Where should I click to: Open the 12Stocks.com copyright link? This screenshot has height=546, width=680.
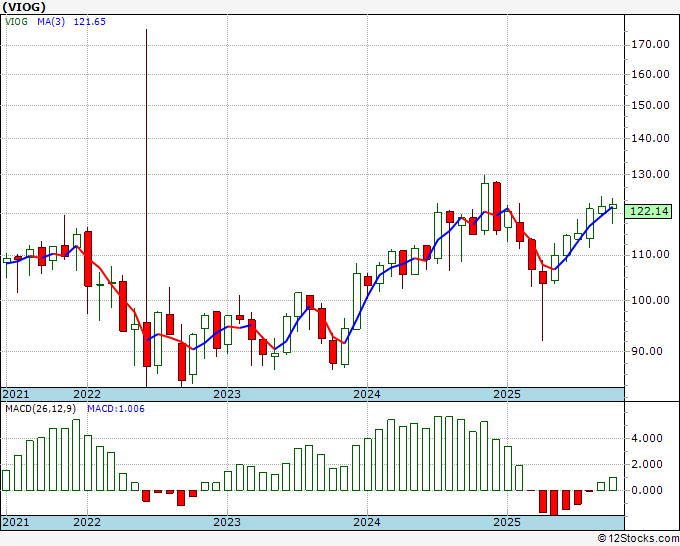638,539
